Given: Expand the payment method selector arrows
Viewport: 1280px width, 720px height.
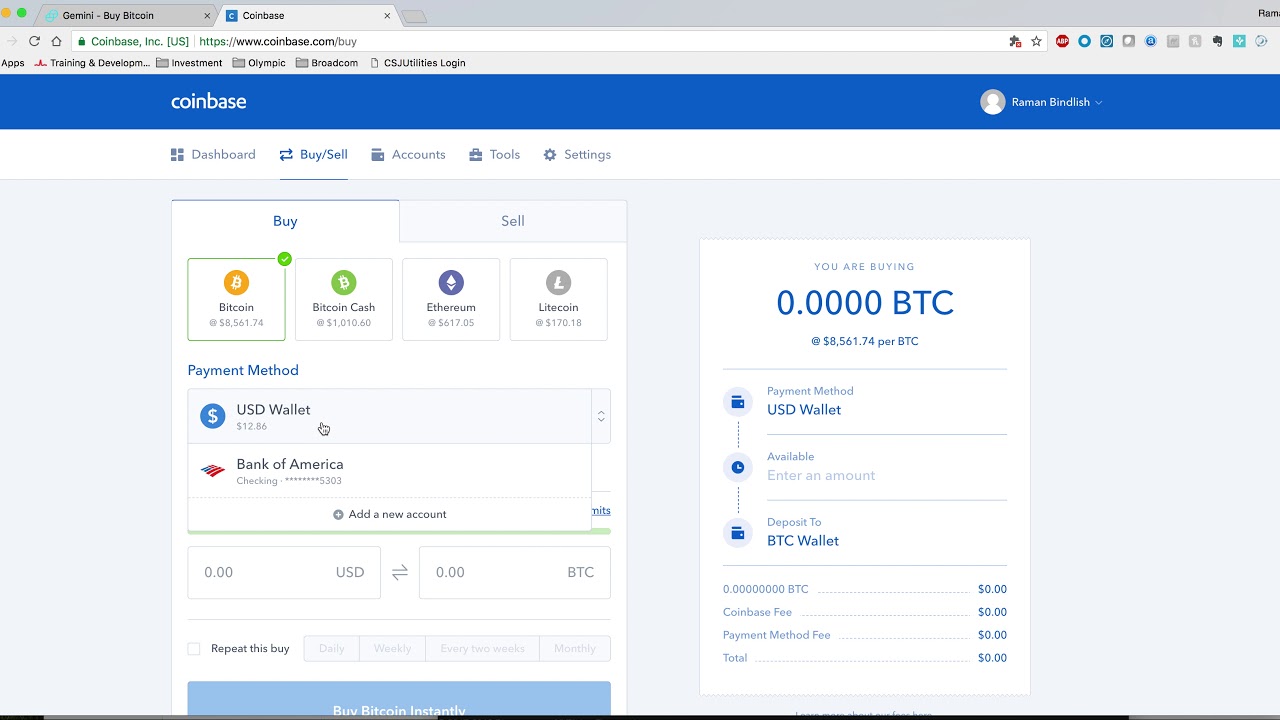Looking at the screenshot, I should point(601,416).
